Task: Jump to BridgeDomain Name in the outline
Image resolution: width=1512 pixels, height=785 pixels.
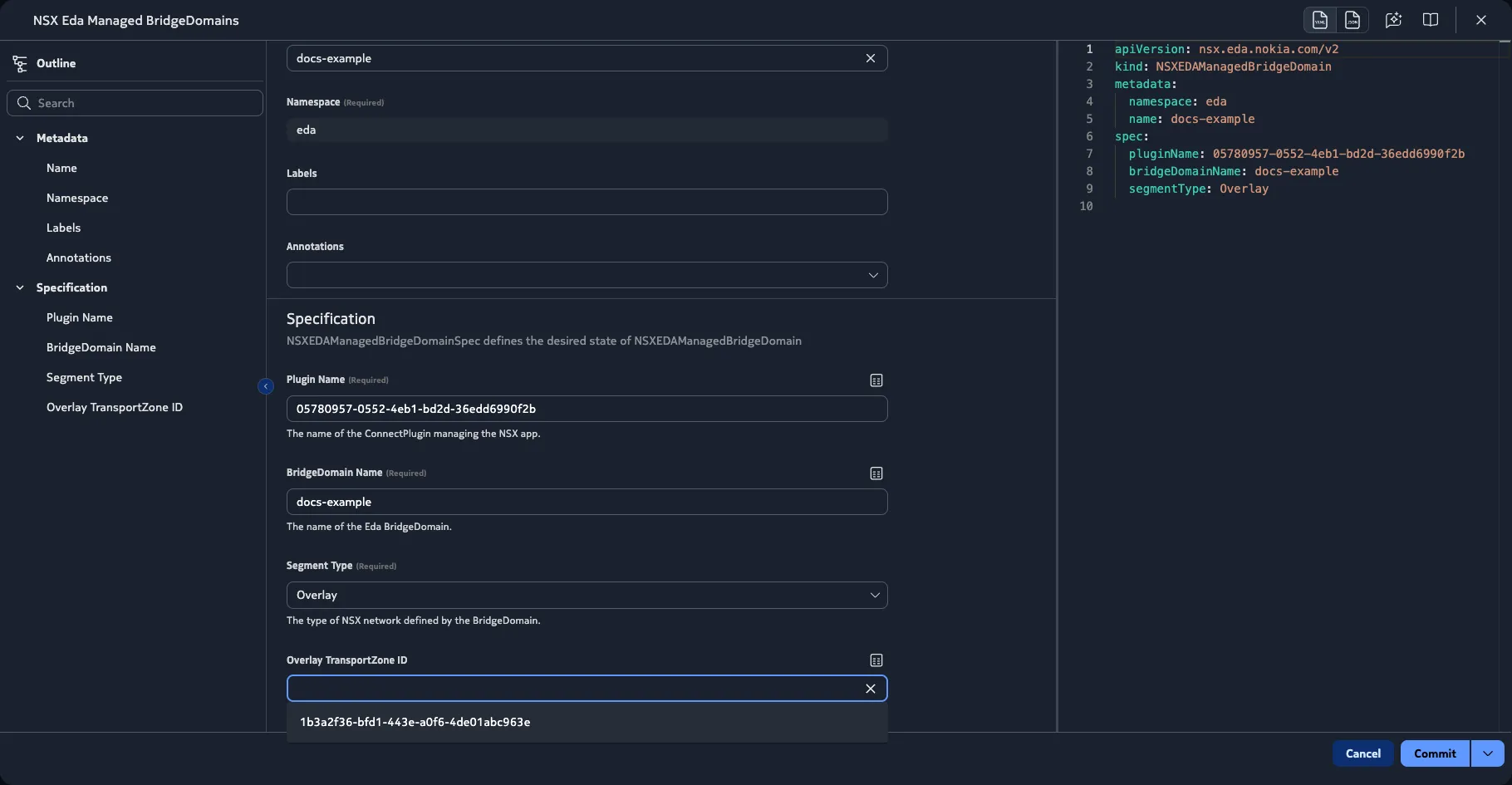Action: [101, 347]
